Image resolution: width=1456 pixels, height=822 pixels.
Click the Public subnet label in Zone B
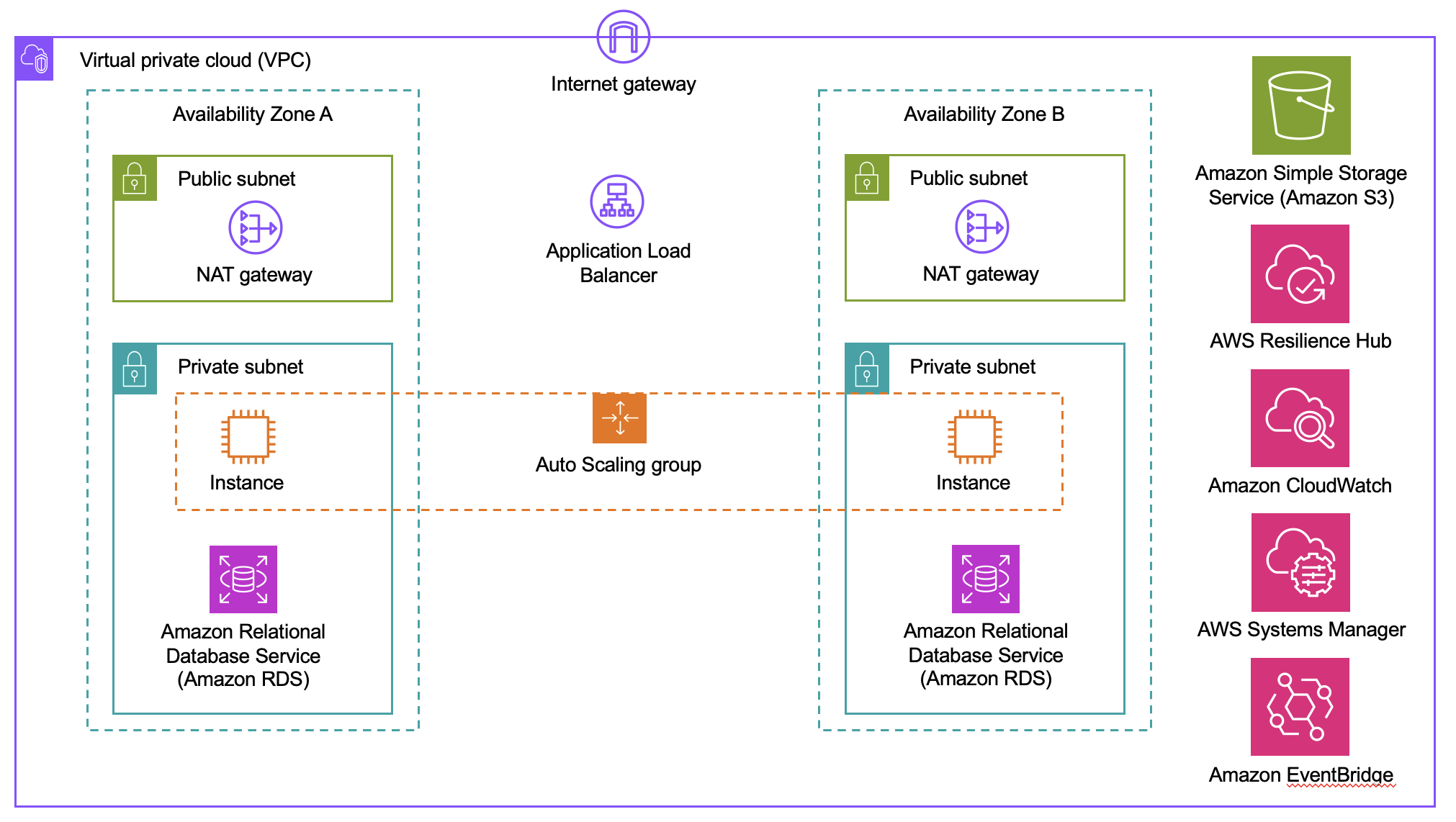click(951, 172)
